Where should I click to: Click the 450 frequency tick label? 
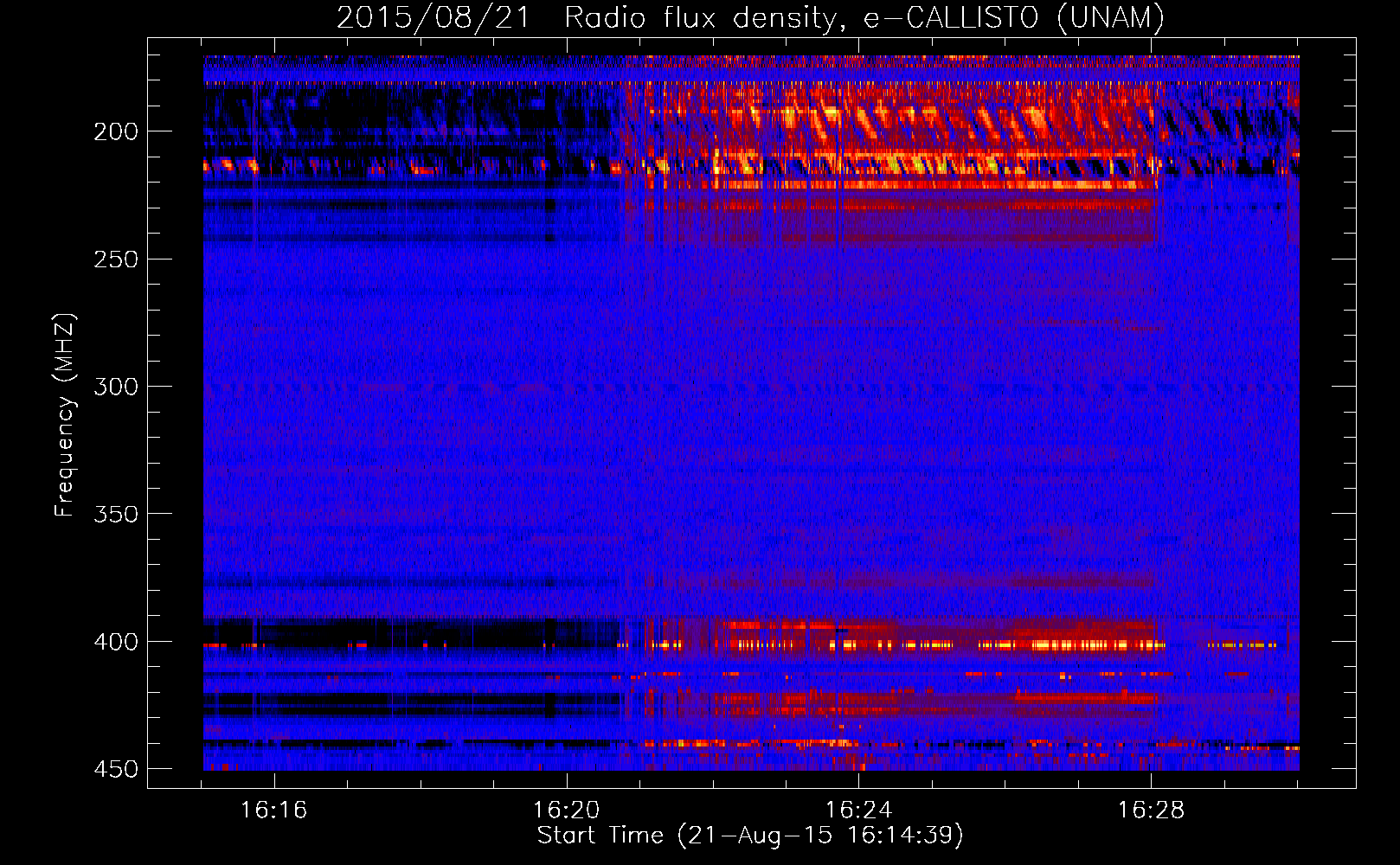115,768
